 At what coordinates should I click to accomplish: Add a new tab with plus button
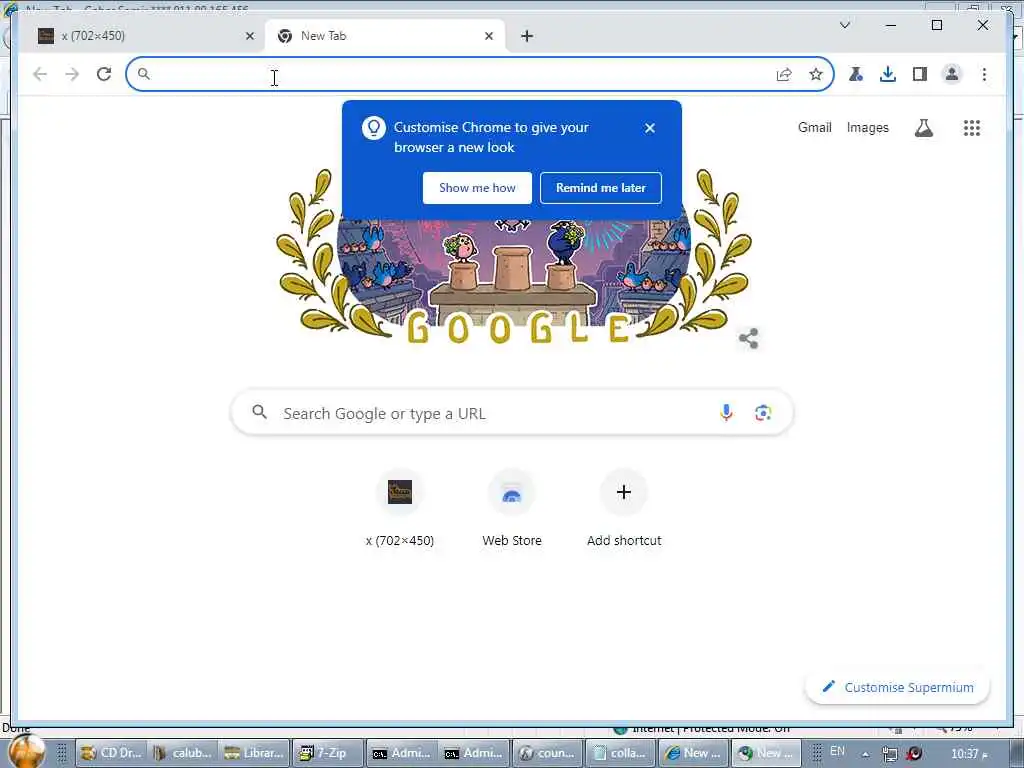pyautogui.click(x=527, y=36)
